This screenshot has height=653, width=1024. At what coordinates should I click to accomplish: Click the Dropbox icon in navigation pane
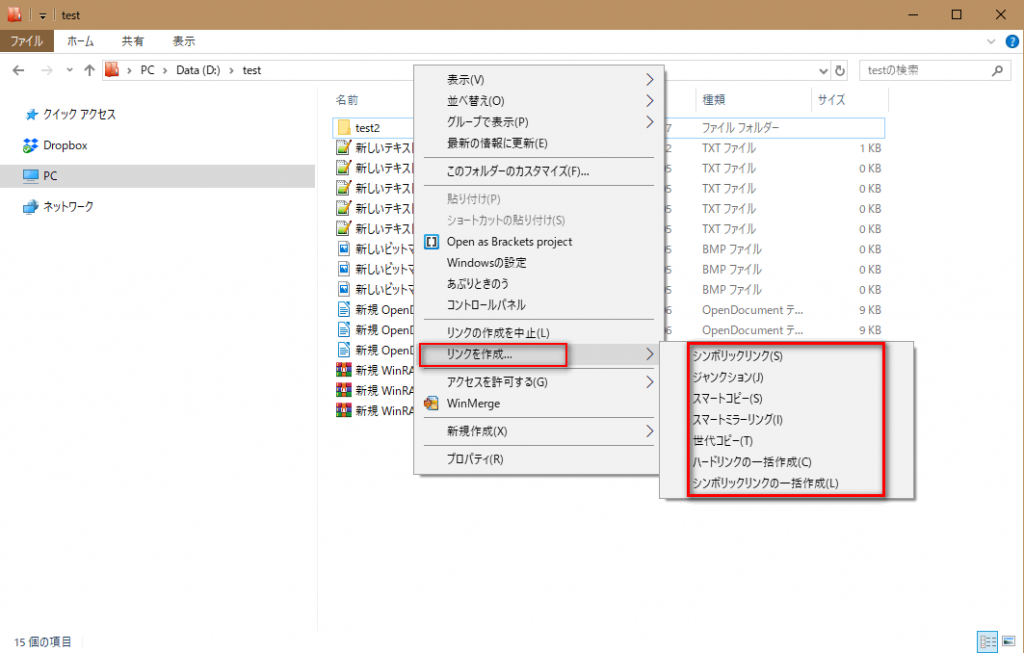click(x=30, y=145)
